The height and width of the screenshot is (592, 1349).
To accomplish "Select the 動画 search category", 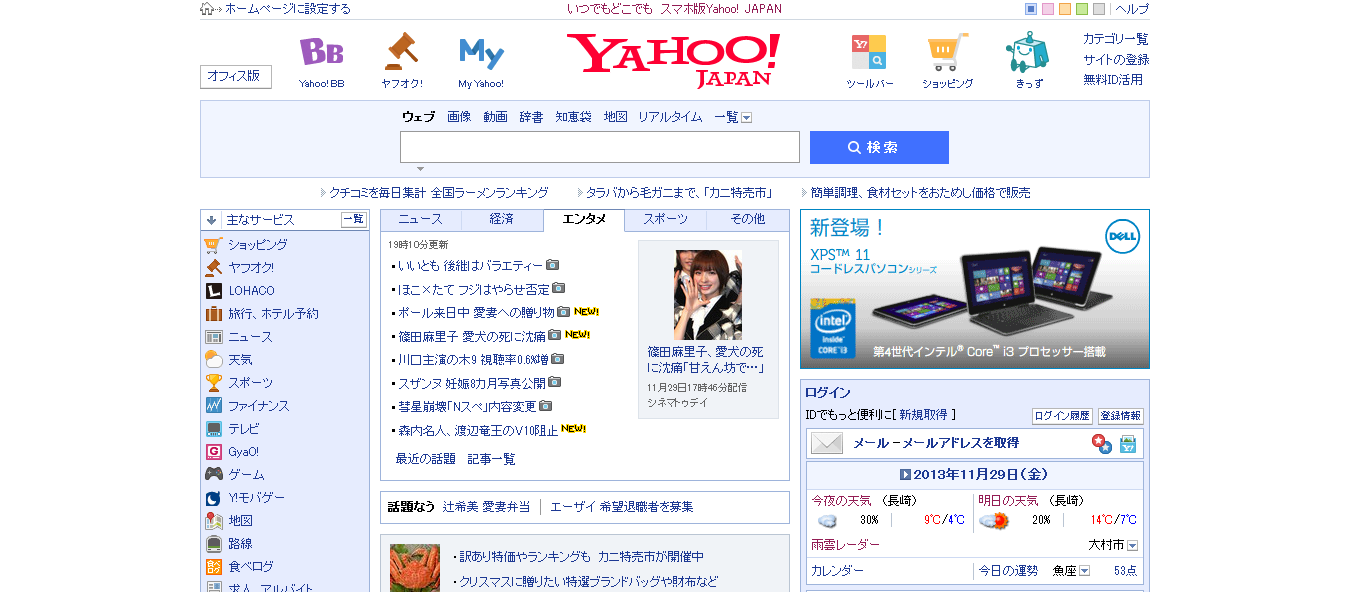I will (x=495, y=117).
